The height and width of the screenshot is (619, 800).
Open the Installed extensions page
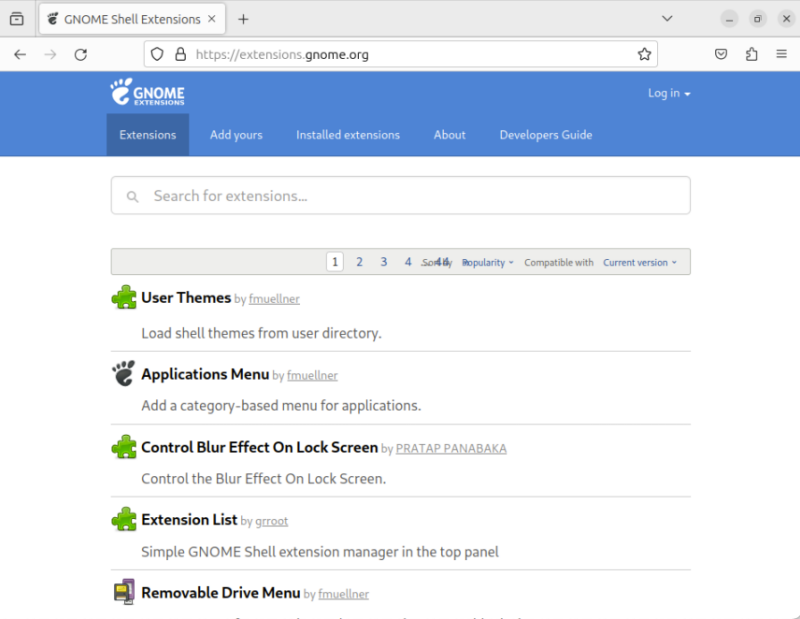348,134
